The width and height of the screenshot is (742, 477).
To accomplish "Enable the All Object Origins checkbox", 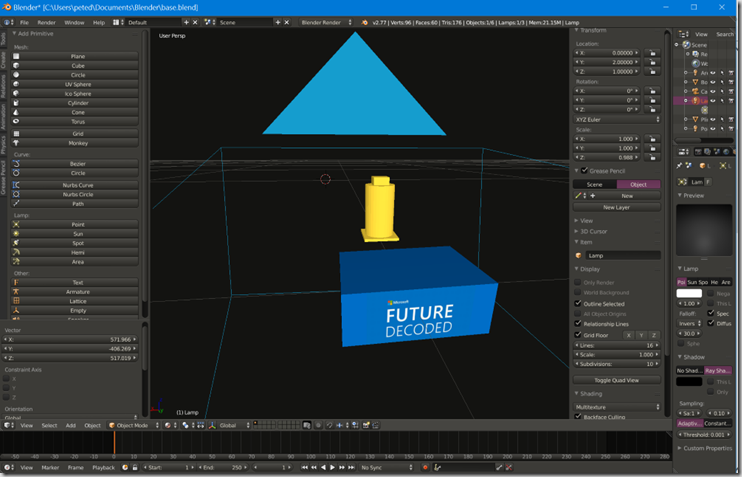I will [x=577, y=314].
